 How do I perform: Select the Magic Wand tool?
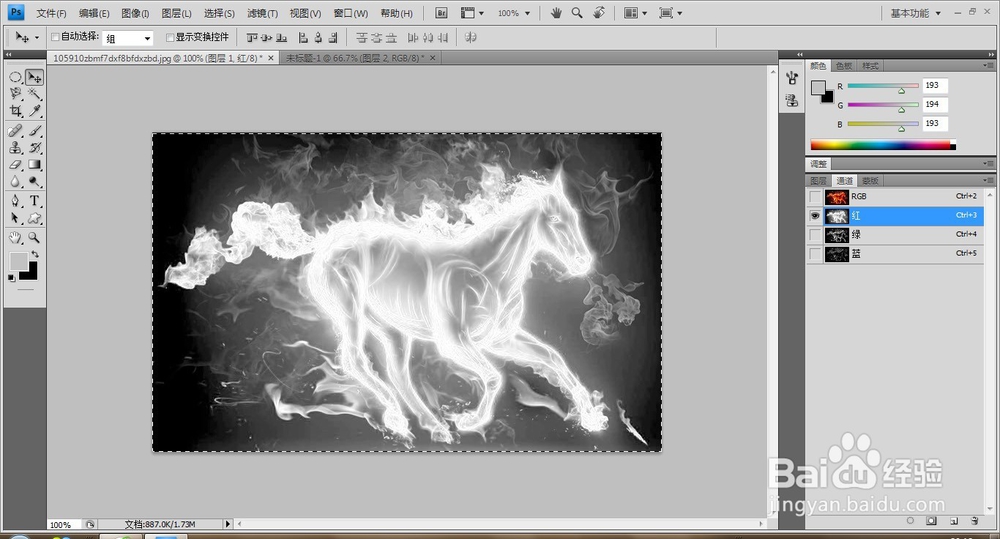(x=34, y=94)
